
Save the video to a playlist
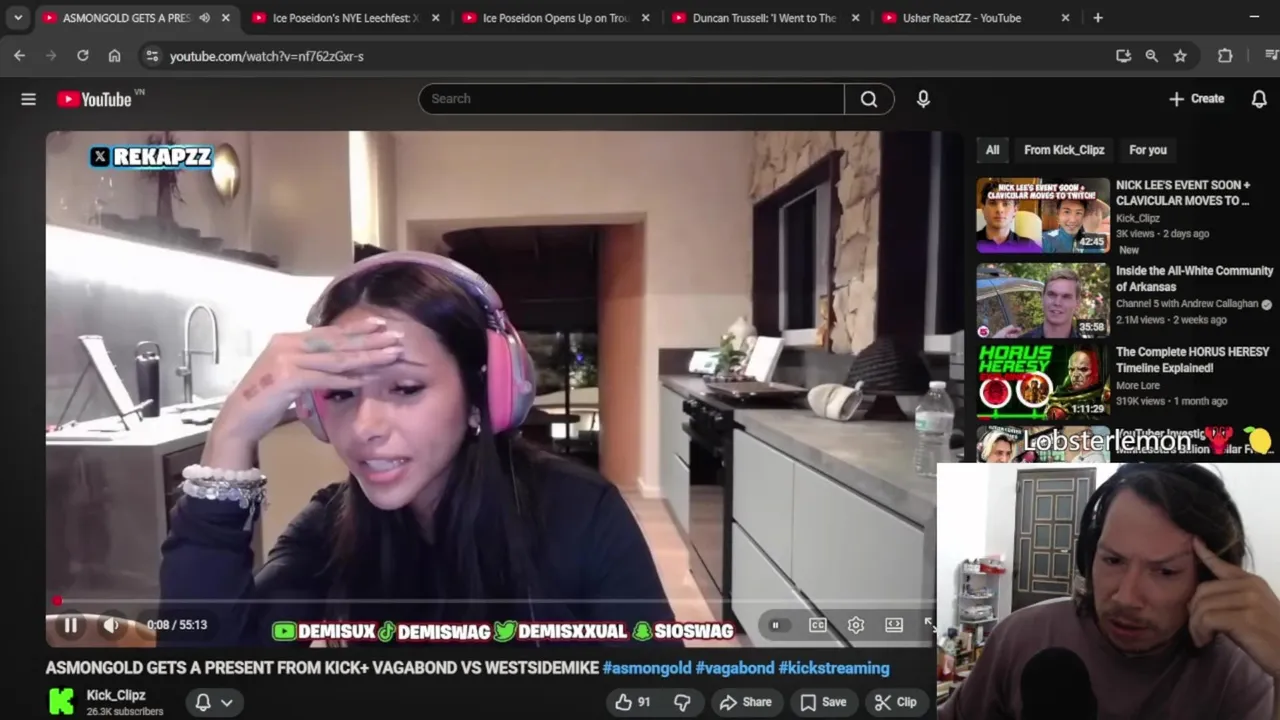click(824, 702)
